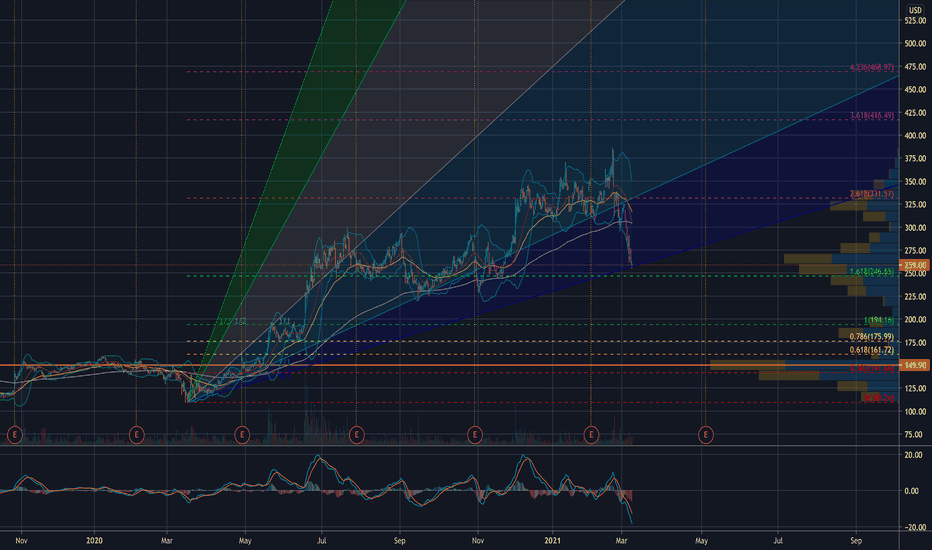Select the 0.618(161.72) Fibonacci level label
Image resolution: width=932 pixels, height=550 pixels.
871,350
